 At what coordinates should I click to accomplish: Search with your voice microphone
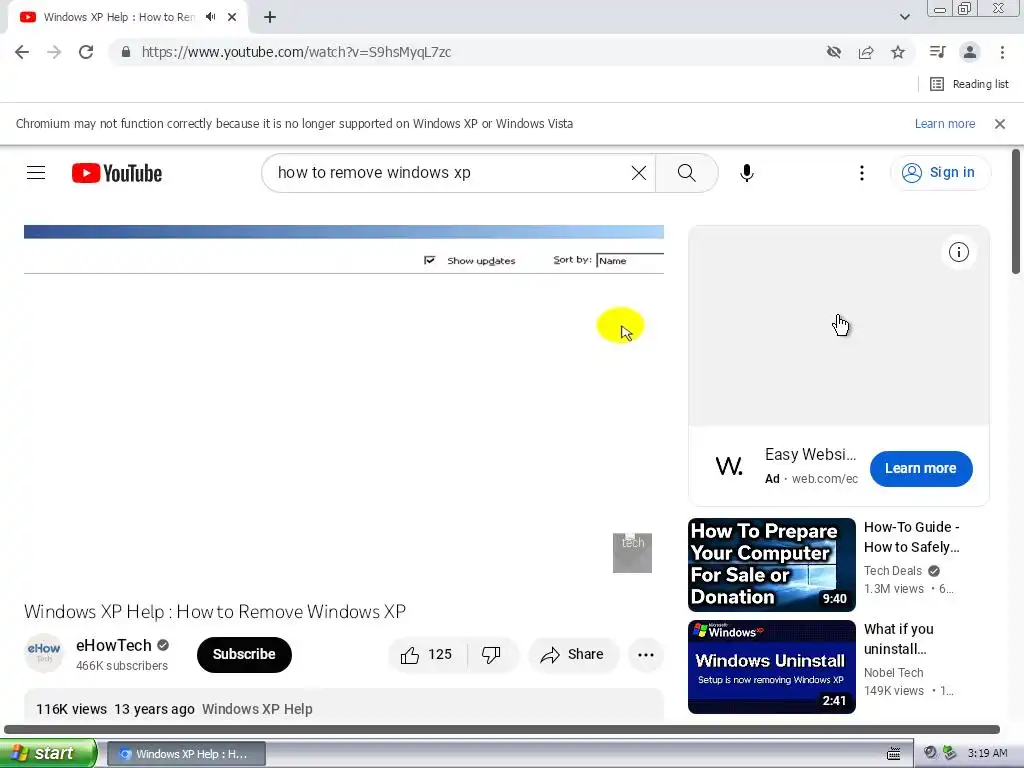click(x=746, y=173)
